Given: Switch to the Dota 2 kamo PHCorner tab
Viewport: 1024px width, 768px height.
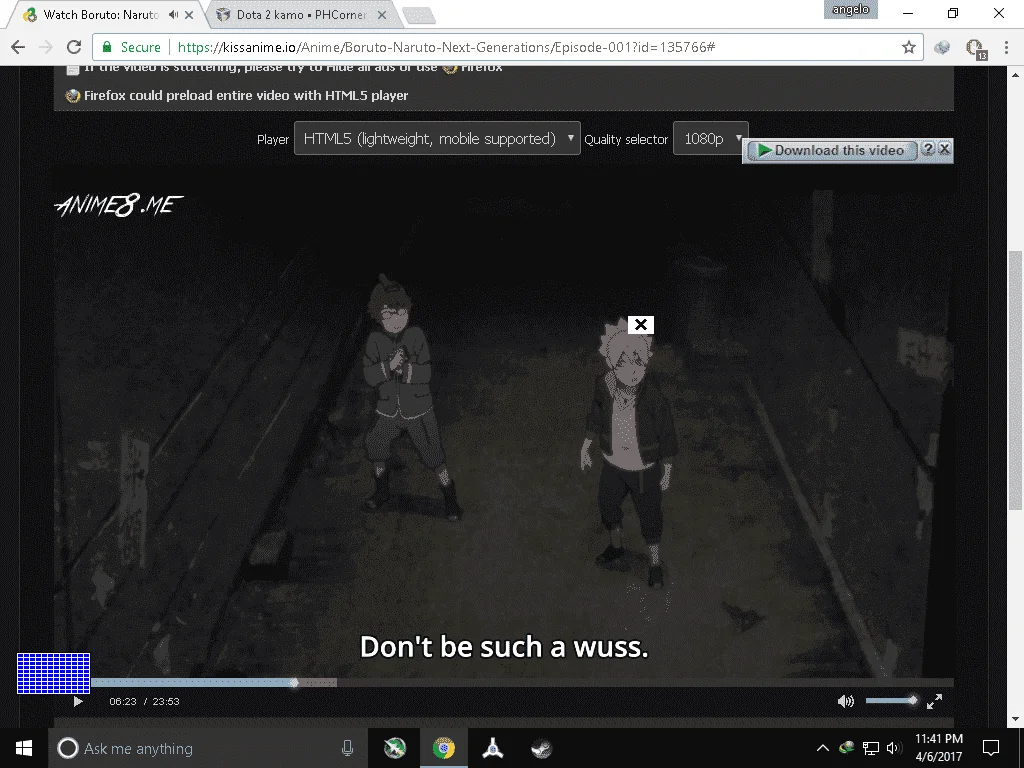Looking at the screenshot, I should coord(302,14).
